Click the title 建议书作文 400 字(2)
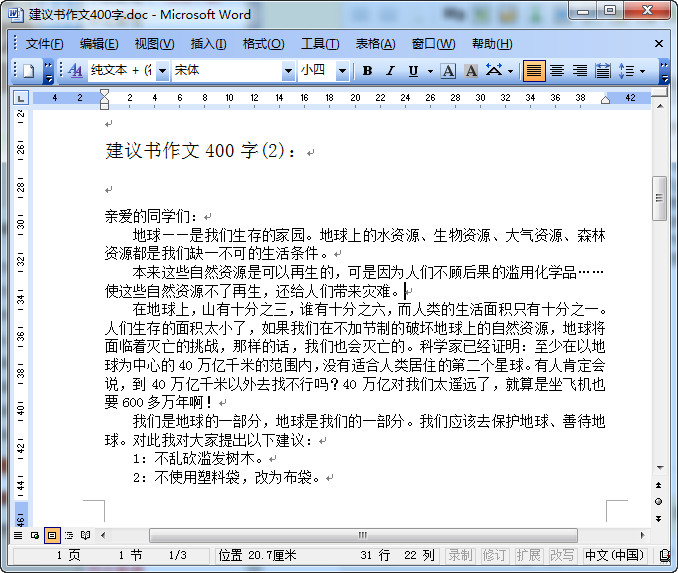This screenshot has width=678, height=573. [200, 151]
